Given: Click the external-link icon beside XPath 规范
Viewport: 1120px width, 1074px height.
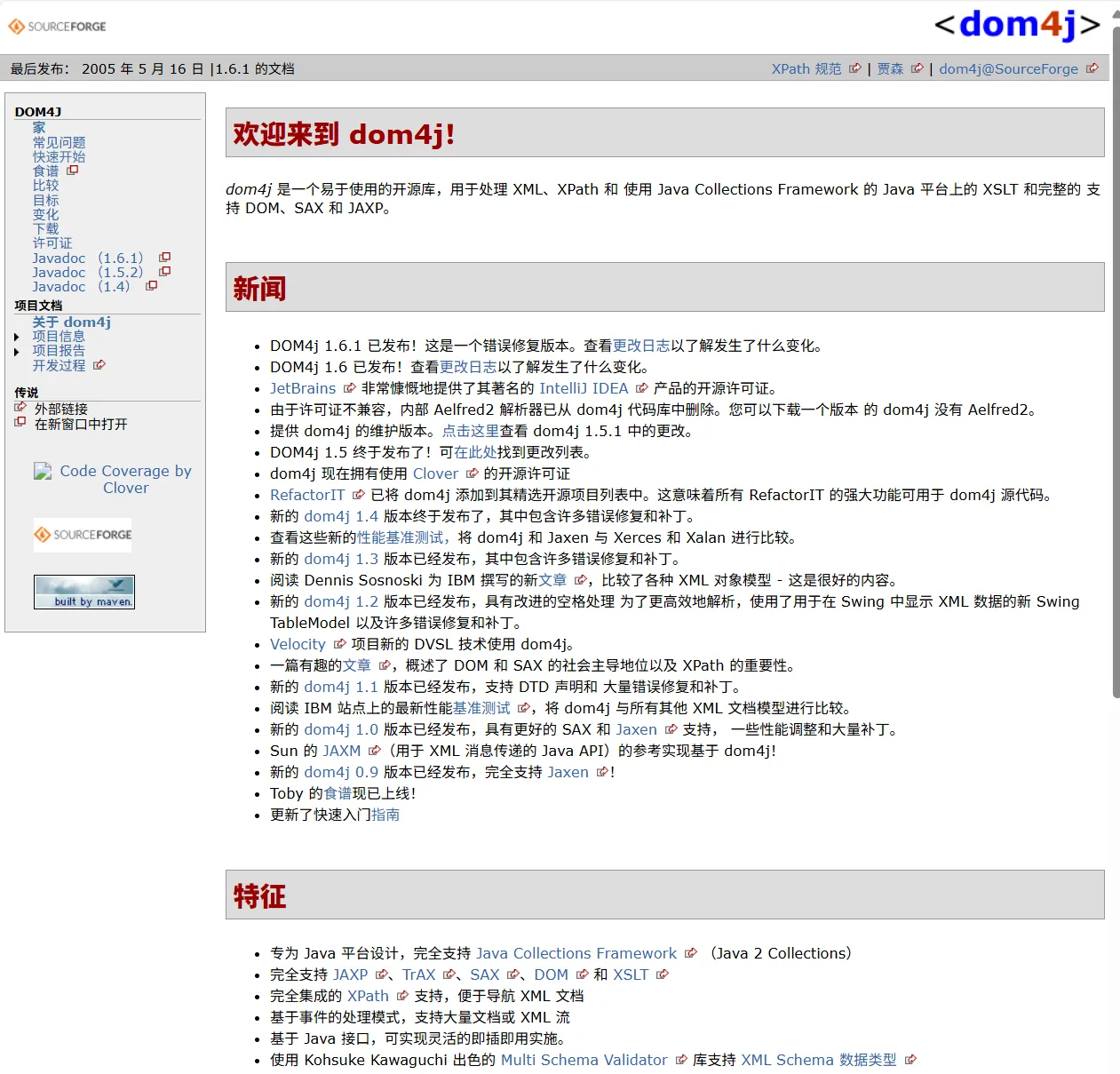Looking at the screenshot, I should (854, 68).
